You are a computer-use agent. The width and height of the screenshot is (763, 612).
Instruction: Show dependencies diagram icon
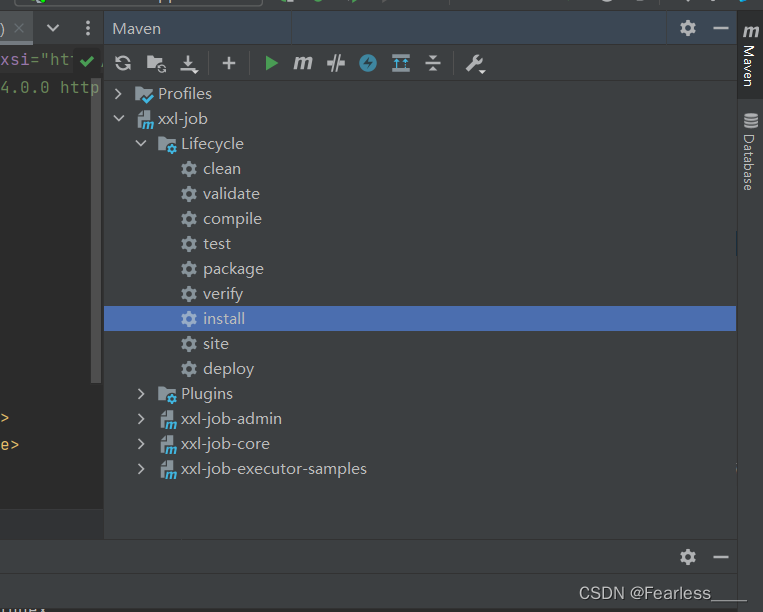pyautogui.click(x=400, y=63)
